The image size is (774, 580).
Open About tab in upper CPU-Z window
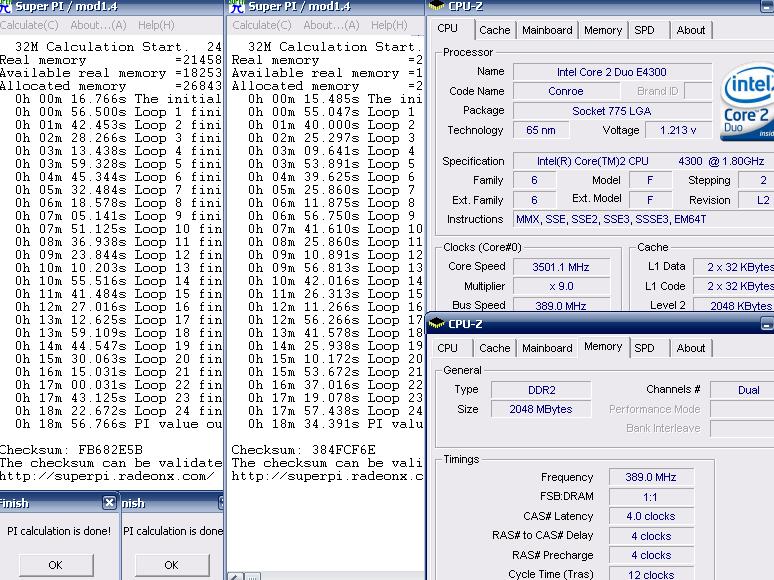point(691,30)
